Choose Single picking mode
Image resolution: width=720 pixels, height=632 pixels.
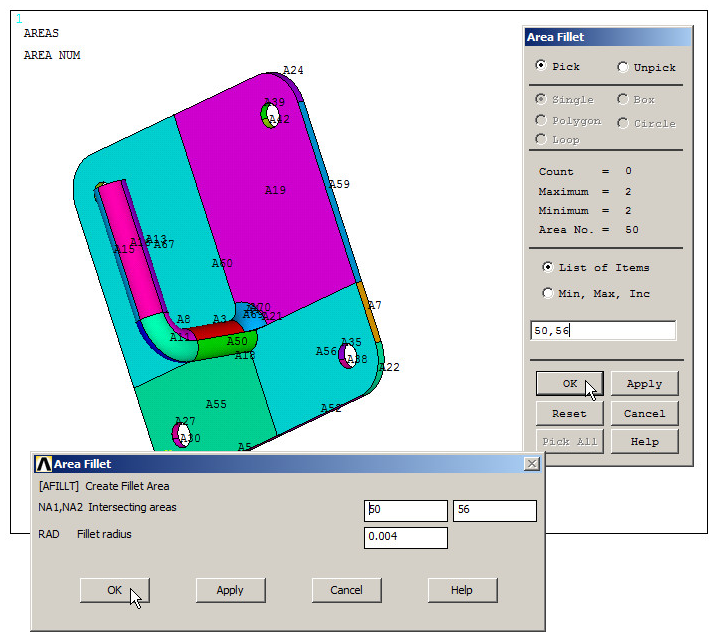[541, 99]
